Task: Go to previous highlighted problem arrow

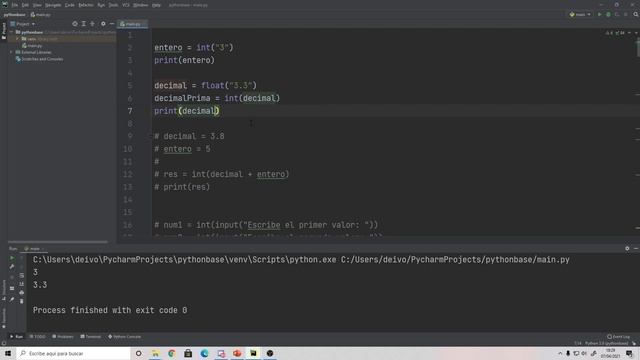Action: coord(629,33)
